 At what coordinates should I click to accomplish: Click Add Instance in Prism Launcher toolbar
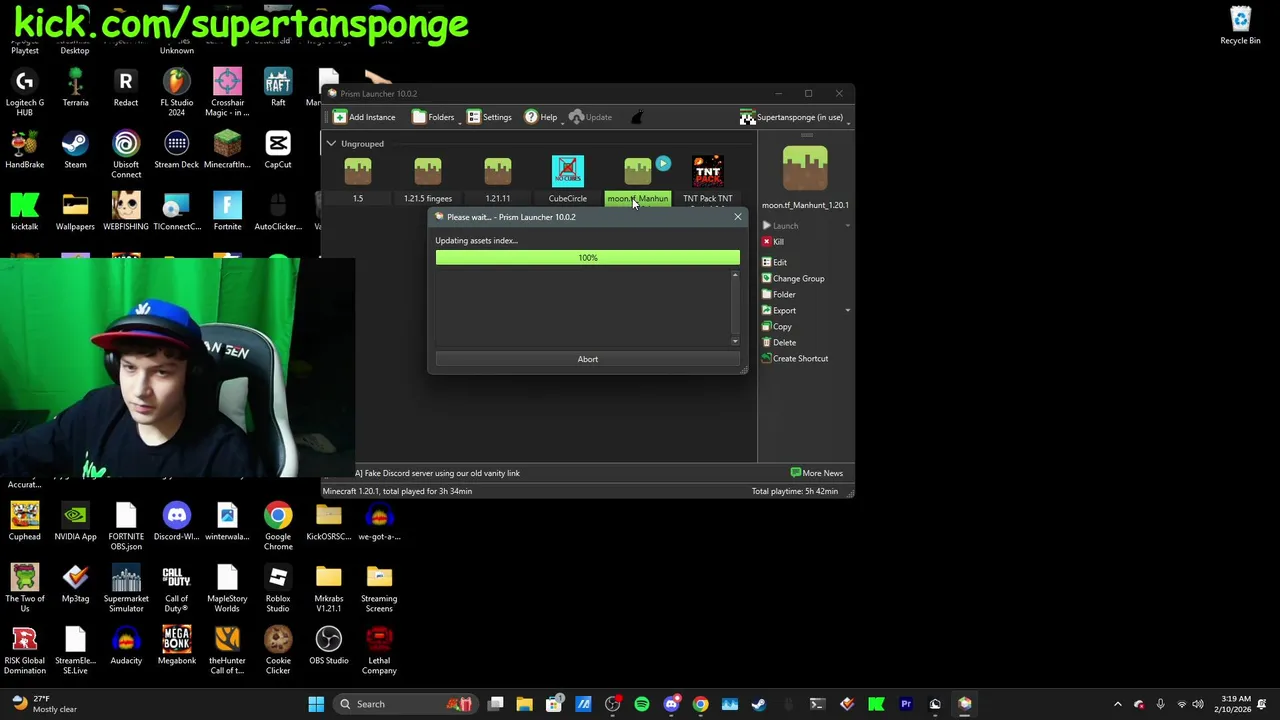[365, 117]
